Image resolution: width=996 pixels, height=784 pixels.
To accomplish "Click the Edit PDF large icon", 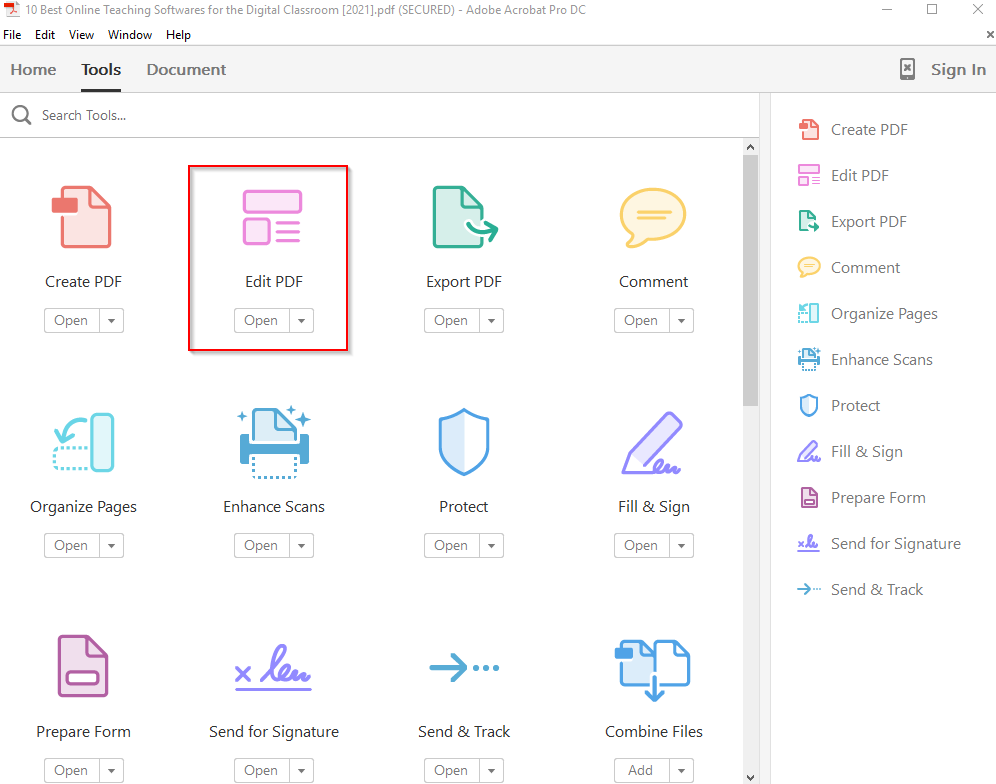I will click(272, 217).
